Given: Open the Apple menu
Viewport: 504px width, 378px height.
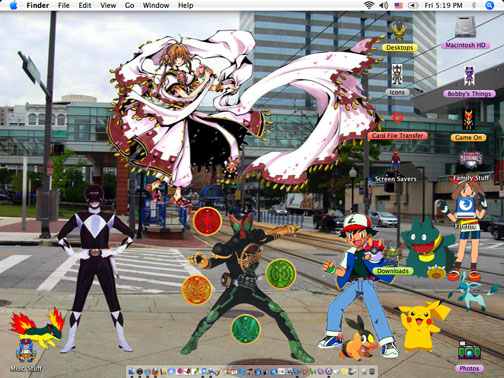Looking at the screenshot, I should click(x=14, y=5).
